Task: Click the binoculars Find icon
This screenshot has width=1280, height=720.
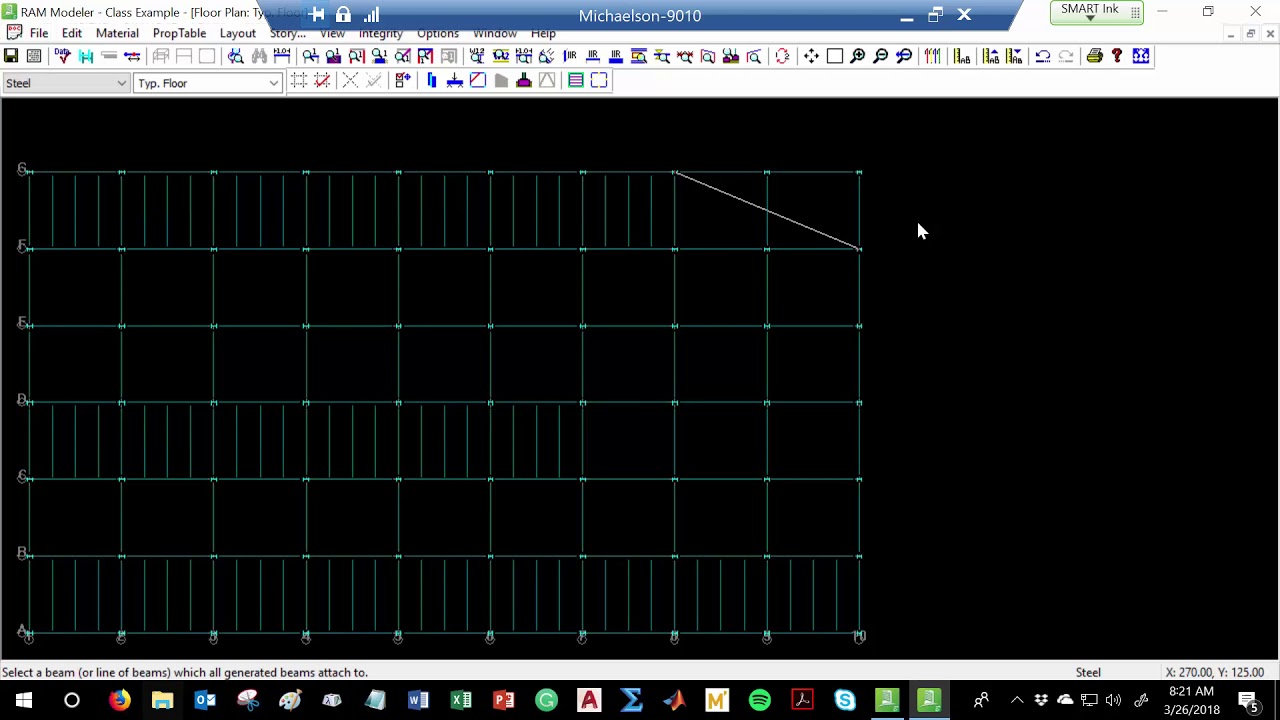Action: (x=259, y=56)
